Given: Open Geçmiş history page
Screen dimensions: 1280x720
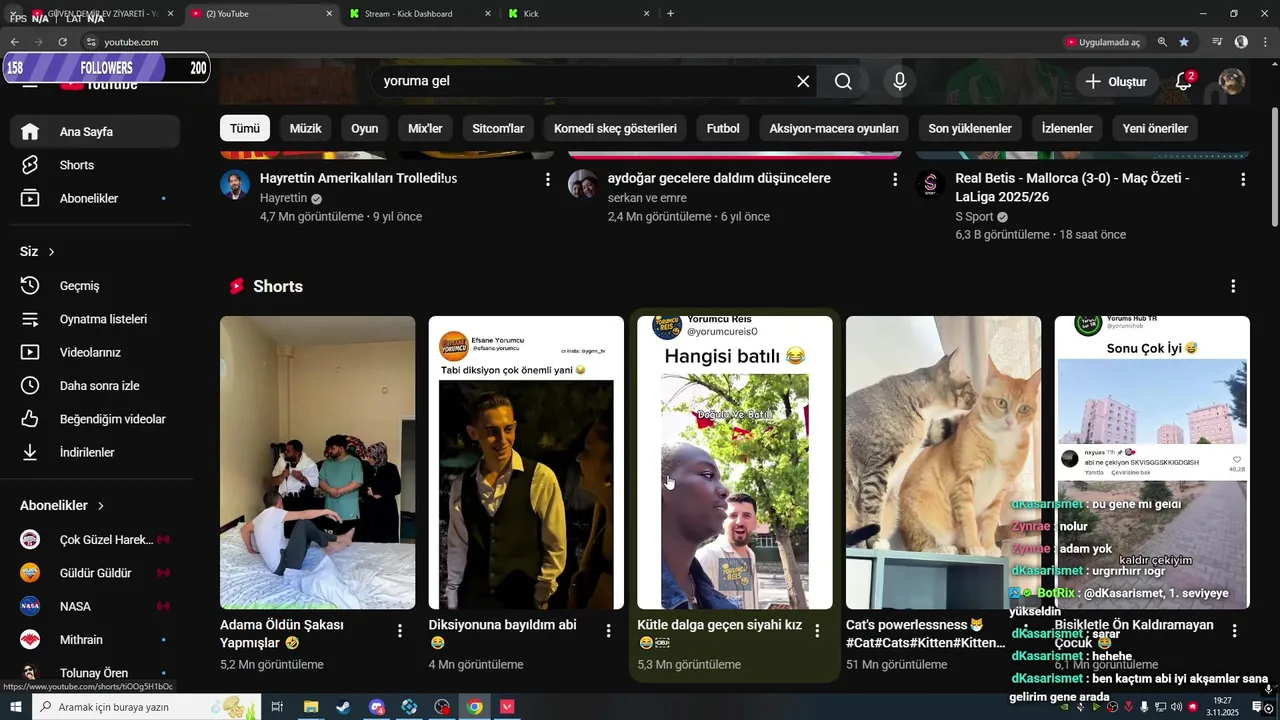Looking at the screenshot, I should 95,286.
